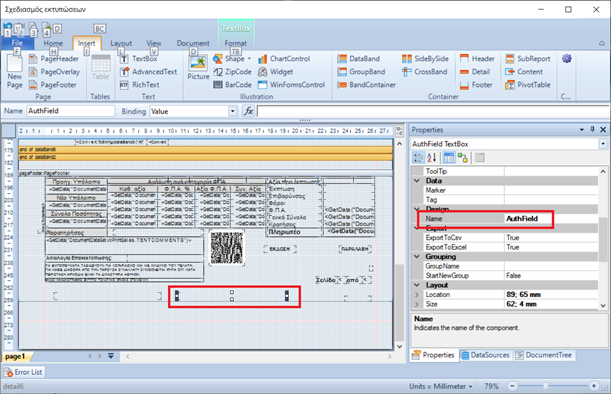Insert a ChartControl
612x395 pixels.
pyautogui.click(x=284, y=59)
